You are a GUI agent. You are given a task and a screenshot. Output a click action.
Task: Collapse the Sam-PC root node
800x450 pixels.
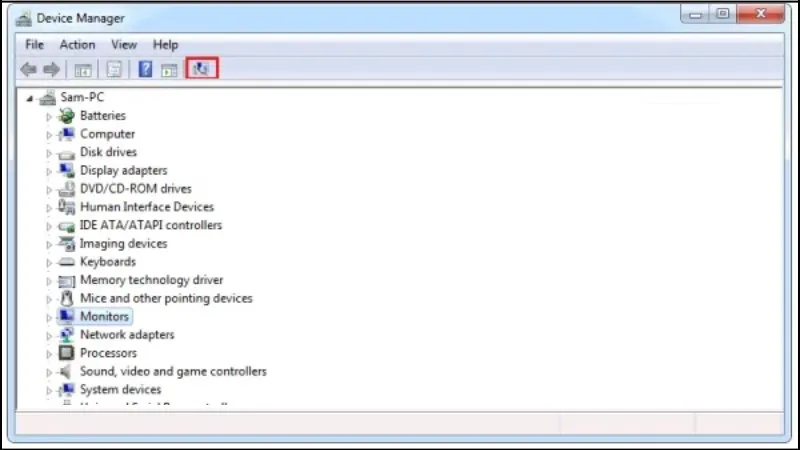pyautogui.click(x=31, y=98)
